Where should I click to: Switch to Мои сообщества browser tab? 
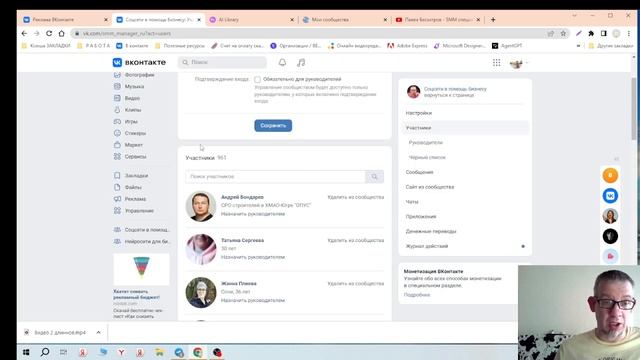pyautogui.click(x=344, y=20)
